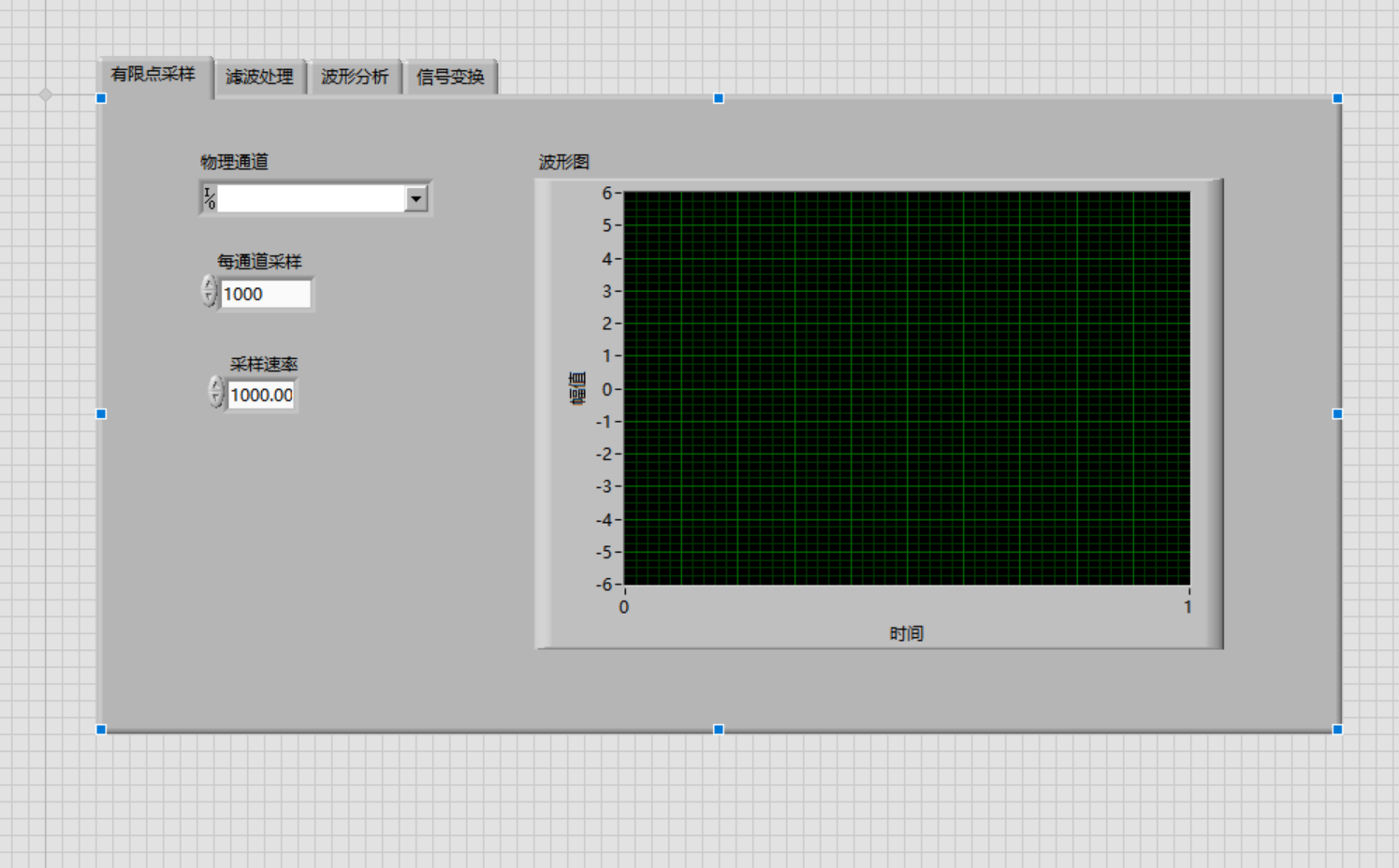This screenshot has width=1399, height=868.
Task: Click the 物理通道 channel name field
Action: pos(312,198)
